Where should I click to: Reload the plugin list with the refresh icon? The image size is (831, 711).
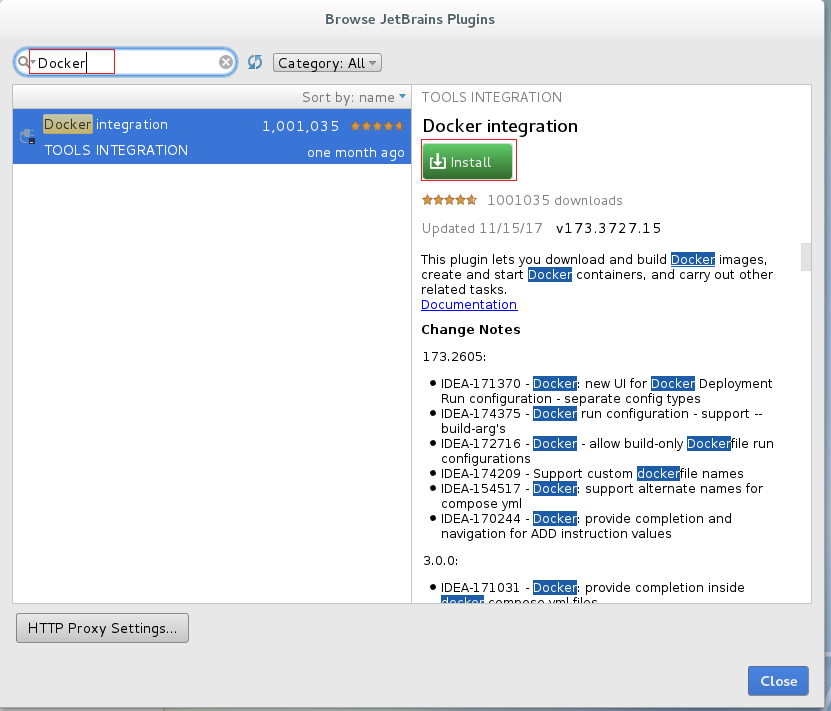[255, 63]
